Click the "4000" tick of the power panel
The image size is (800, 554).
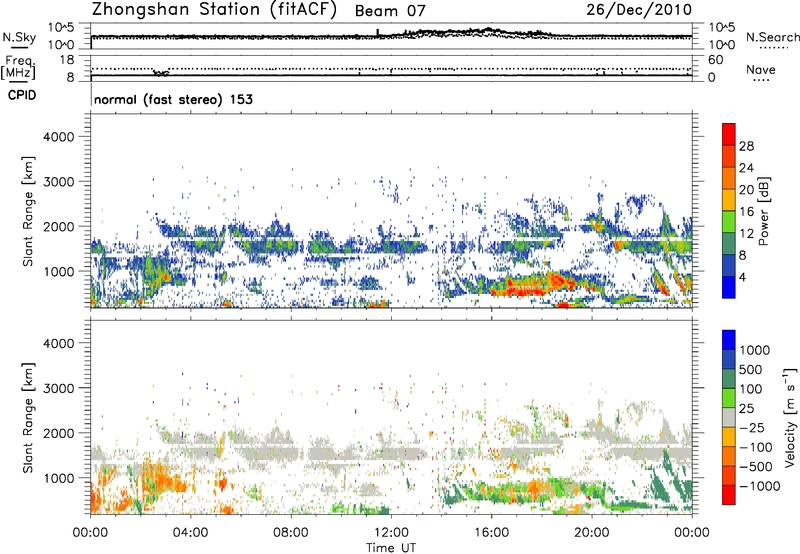pos(58,137)
